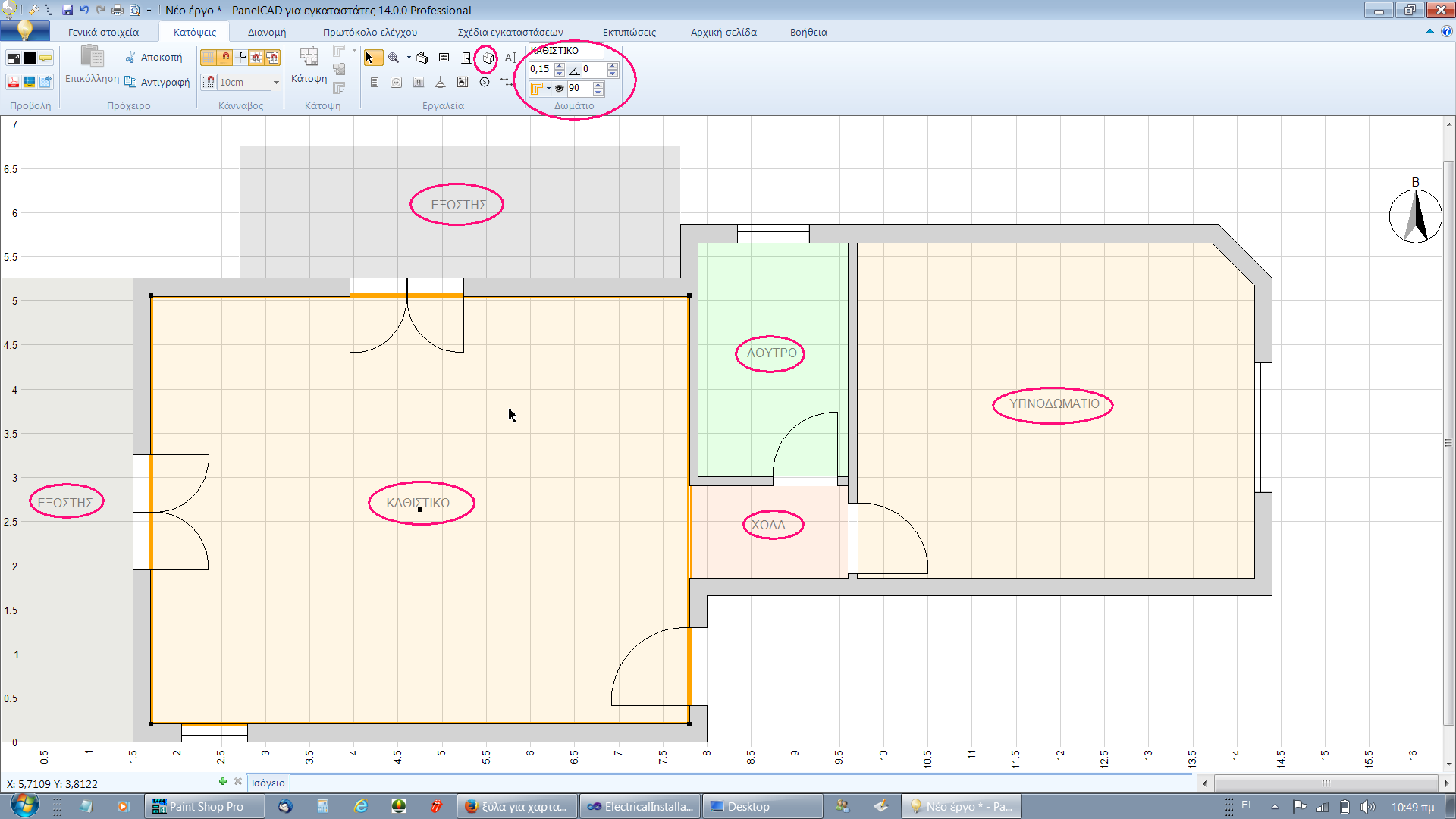Open the Εκτυπώσεις ribbon tab
This screenshot has width=1456, height=819.
[x=629, y=32]
